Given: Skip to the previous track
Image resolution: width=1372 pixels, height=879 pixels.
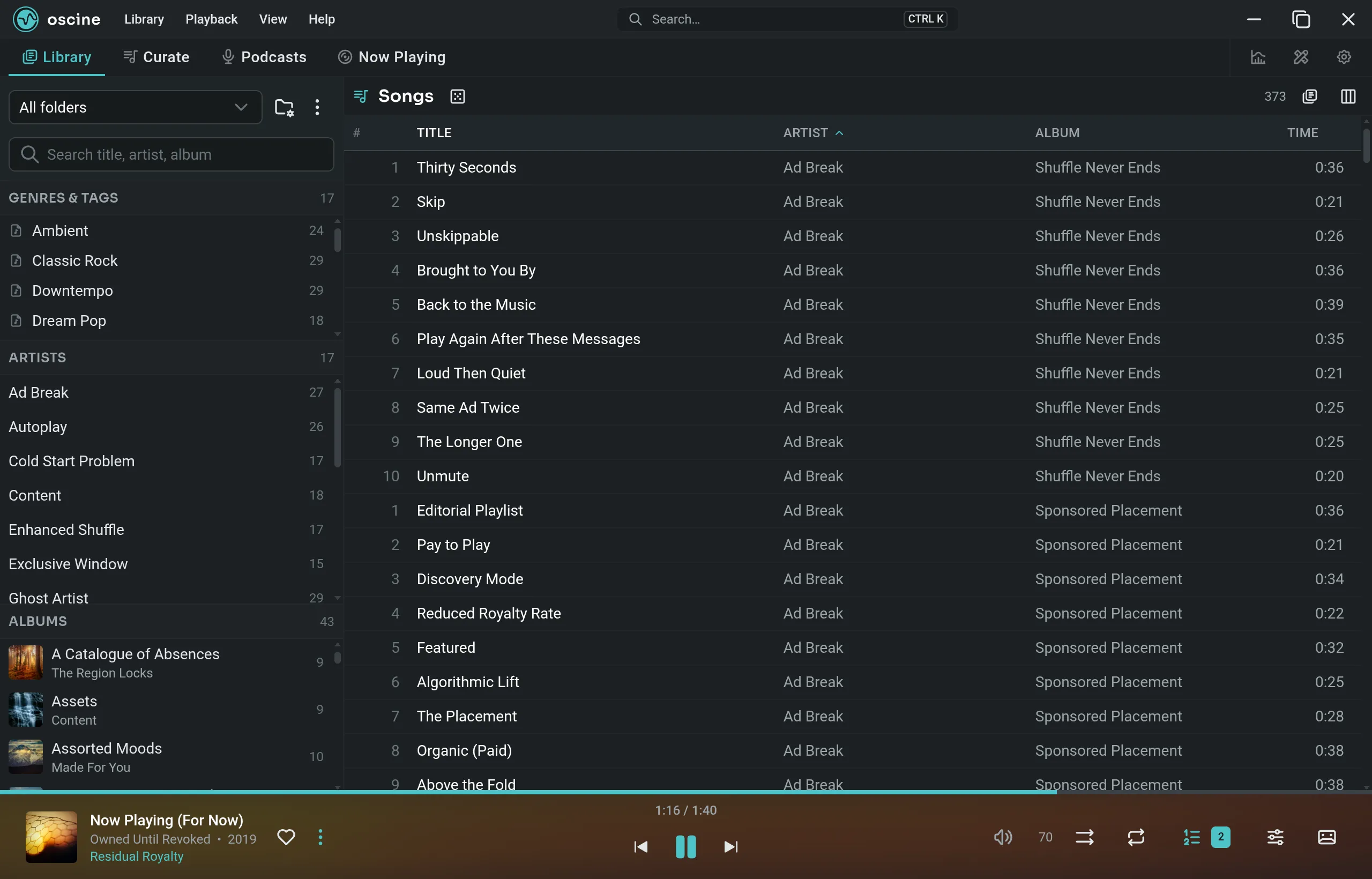Looking at the screenshot, I should tap(641, 846).
